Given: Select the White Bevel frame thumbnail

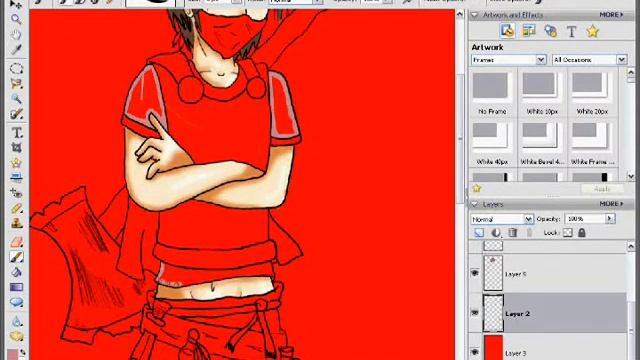Looking at the screenshot, I should (542, 144).
